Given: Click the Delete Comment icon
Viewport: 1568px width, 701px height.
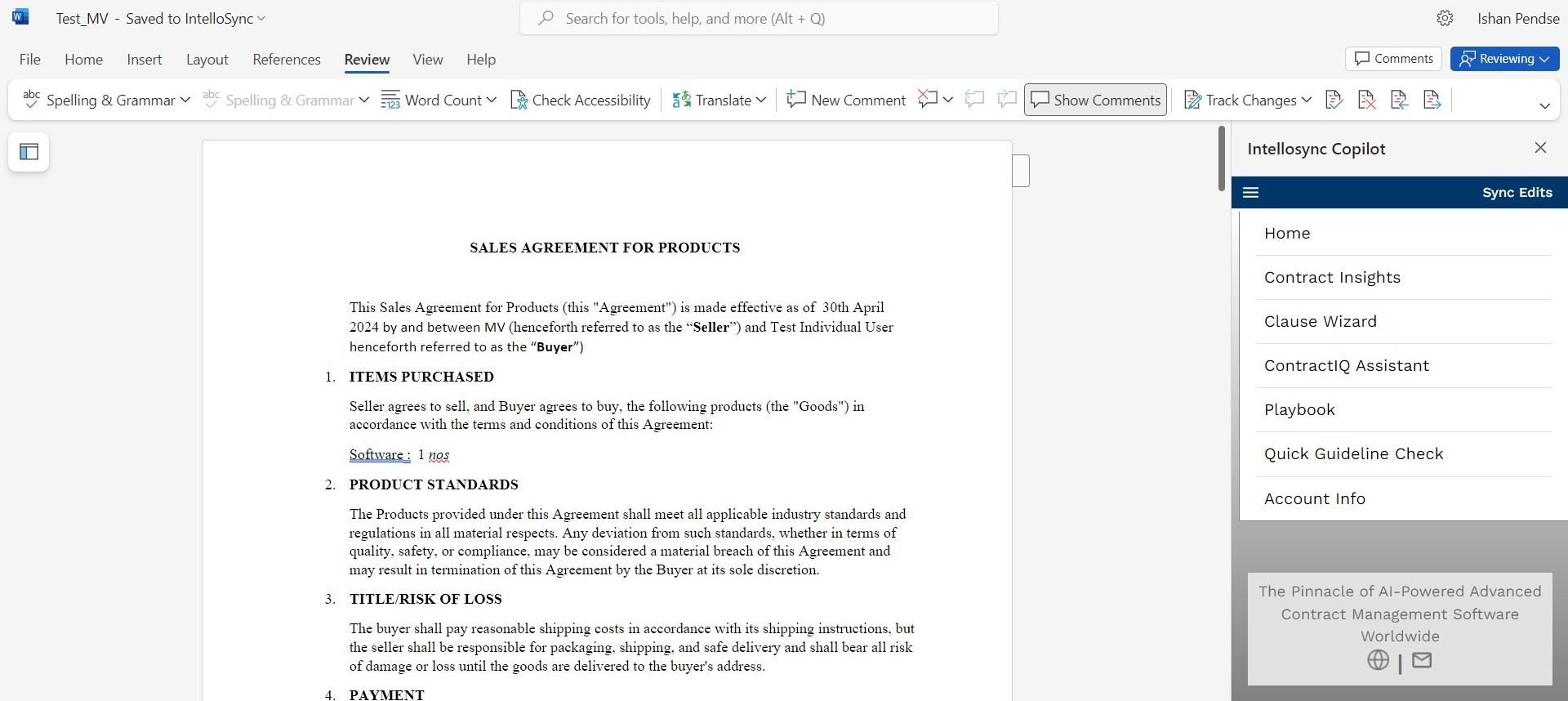Looking at the screenshot, I should click(x=927, y=100).
